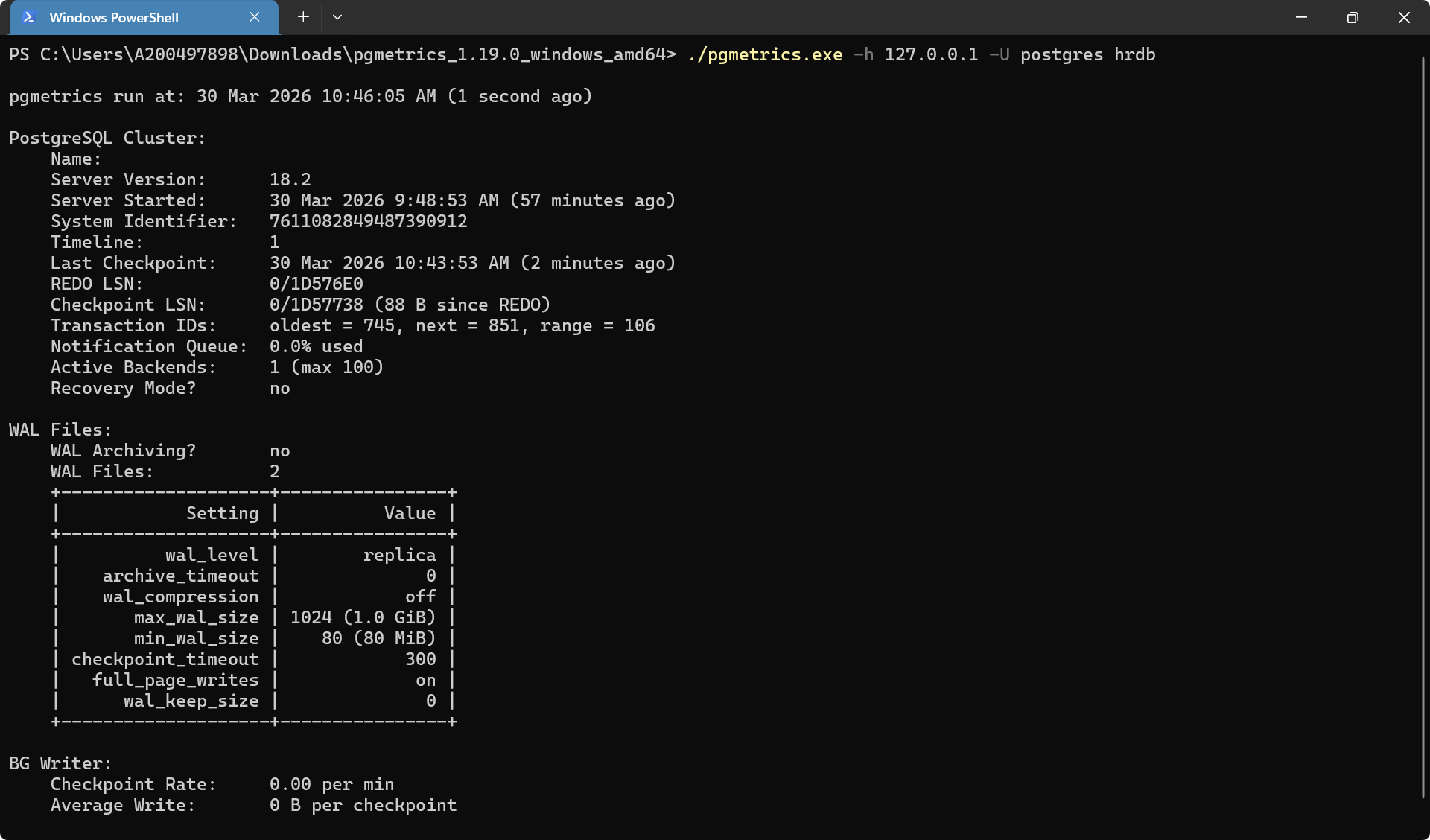Image resolution: width=1430 pixels, height=840 pixels.
Task: Click the System Identifier number value
Action: tap(368, 221)
